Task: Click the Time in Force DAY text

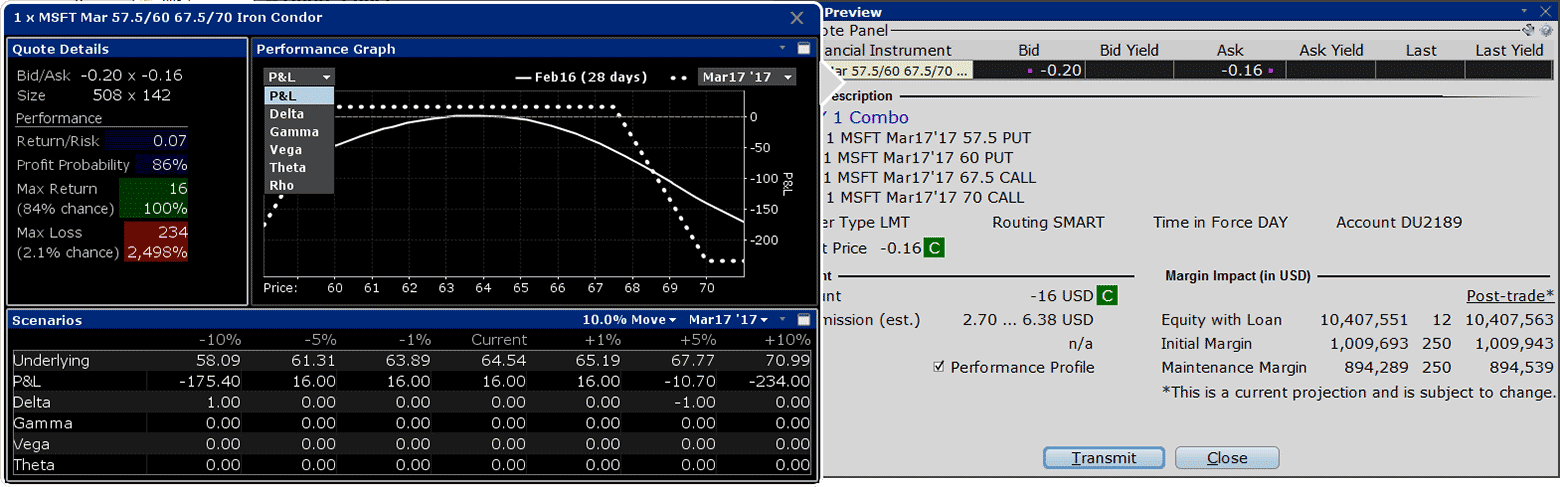Action: (1220, 223)
